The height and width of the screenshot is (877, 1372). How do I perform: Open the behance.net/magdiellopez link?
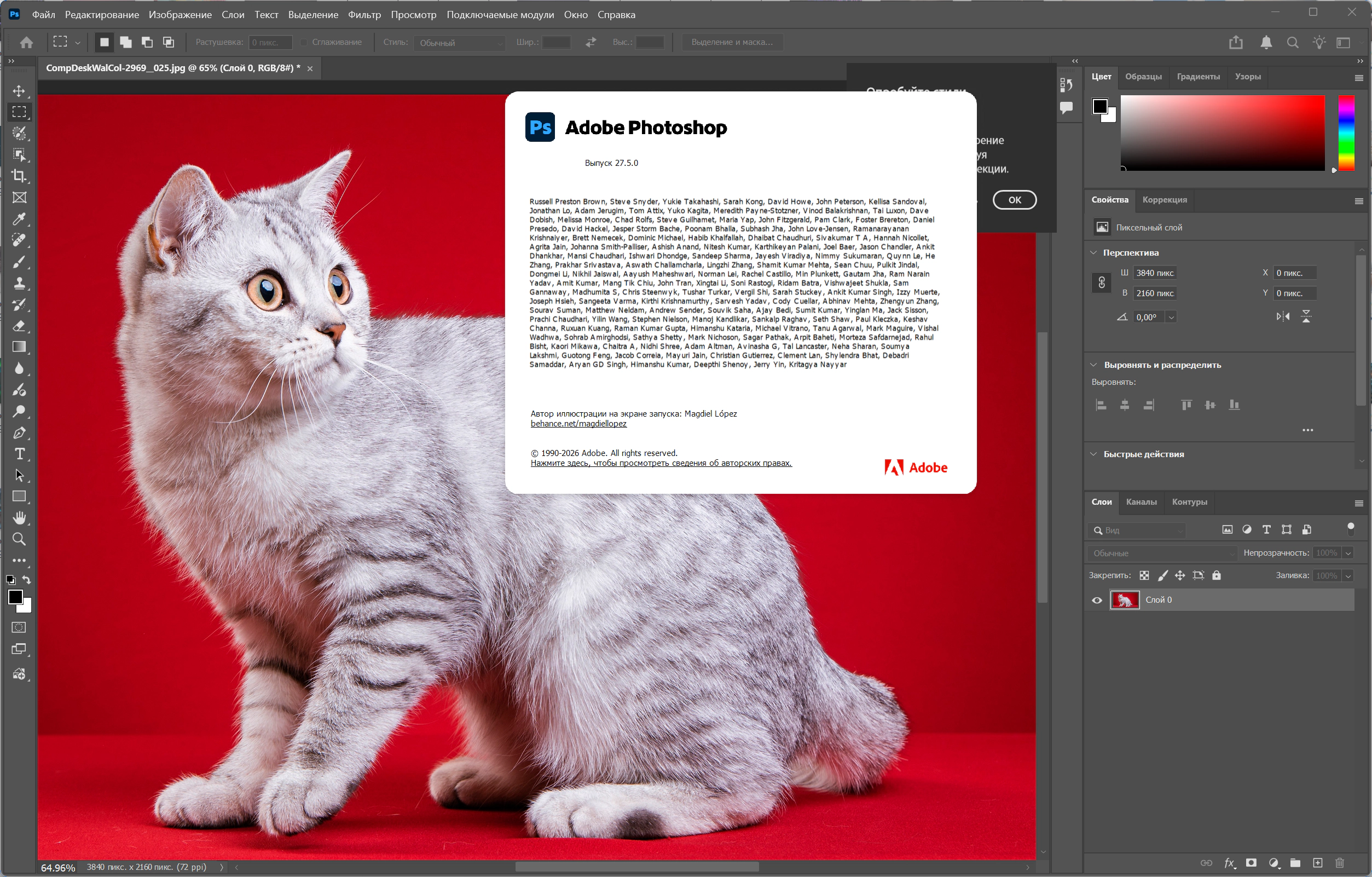pyautogui.click(x=578, y=424)
